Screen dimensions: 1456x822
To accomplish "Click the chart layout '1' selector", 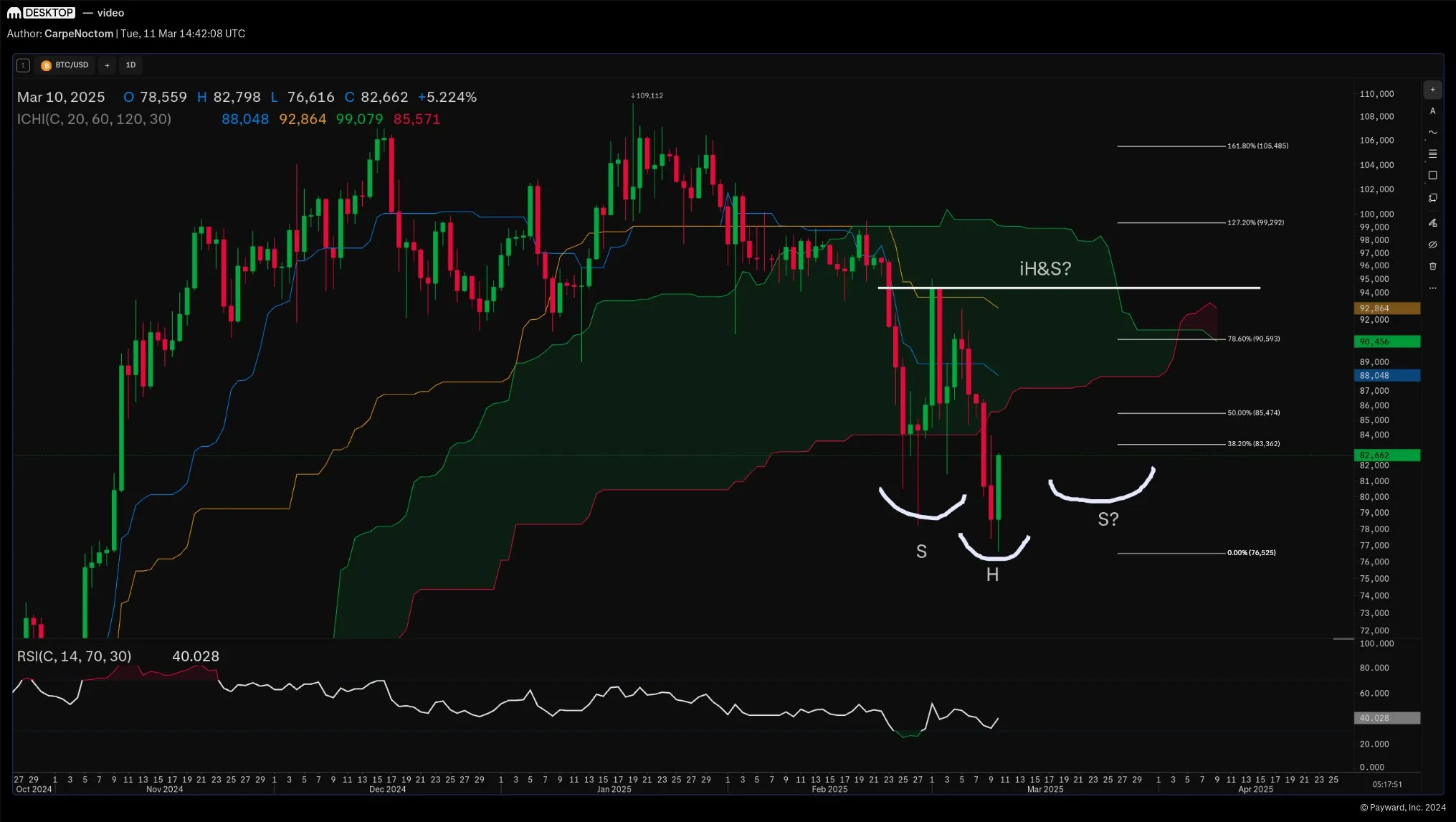I will [x=23, y=65].
